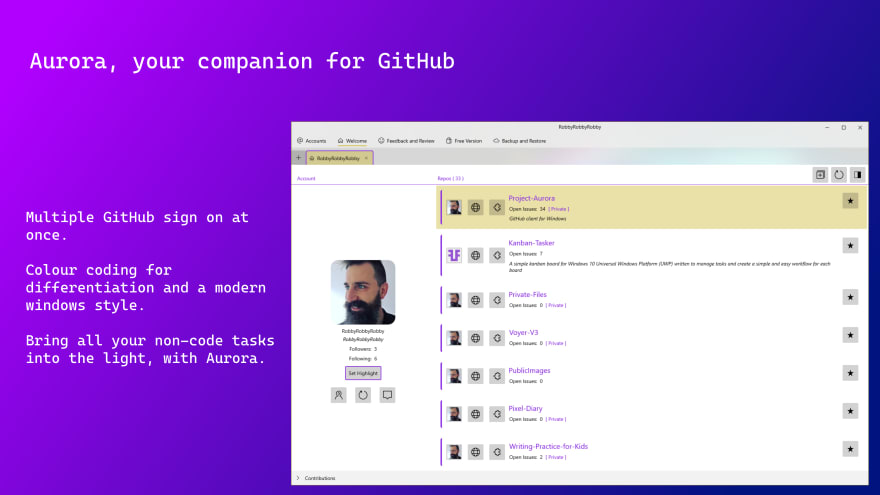Star the Private-Files repo
The height and width of the screenshot is (495, 880).
850,297
